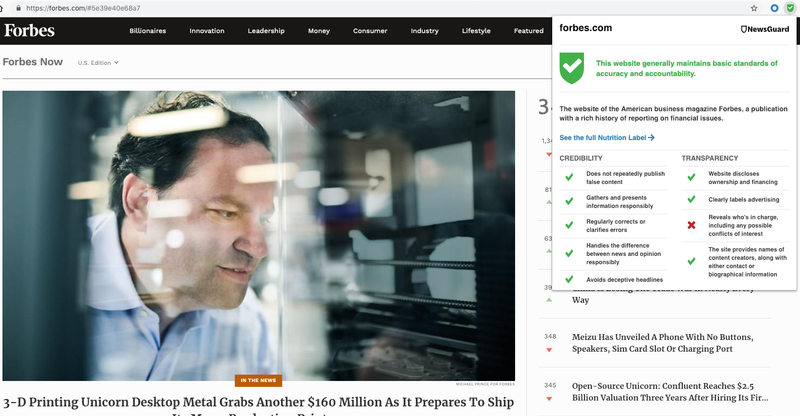
Task: Open Meizu phone with no buttons article
Action: tap(662, 343)
